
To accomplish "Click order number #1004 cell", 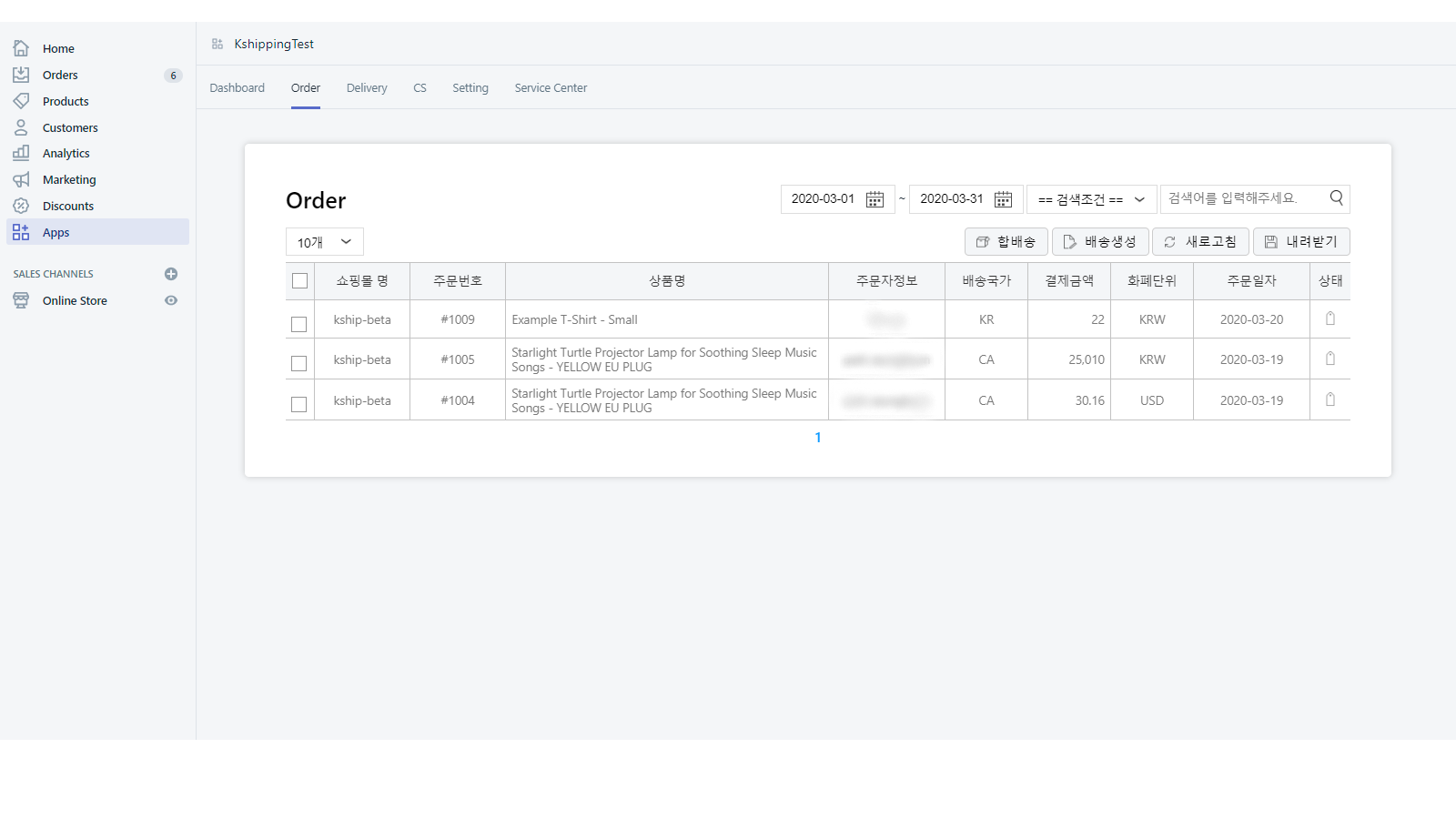I will pos(458,400).
